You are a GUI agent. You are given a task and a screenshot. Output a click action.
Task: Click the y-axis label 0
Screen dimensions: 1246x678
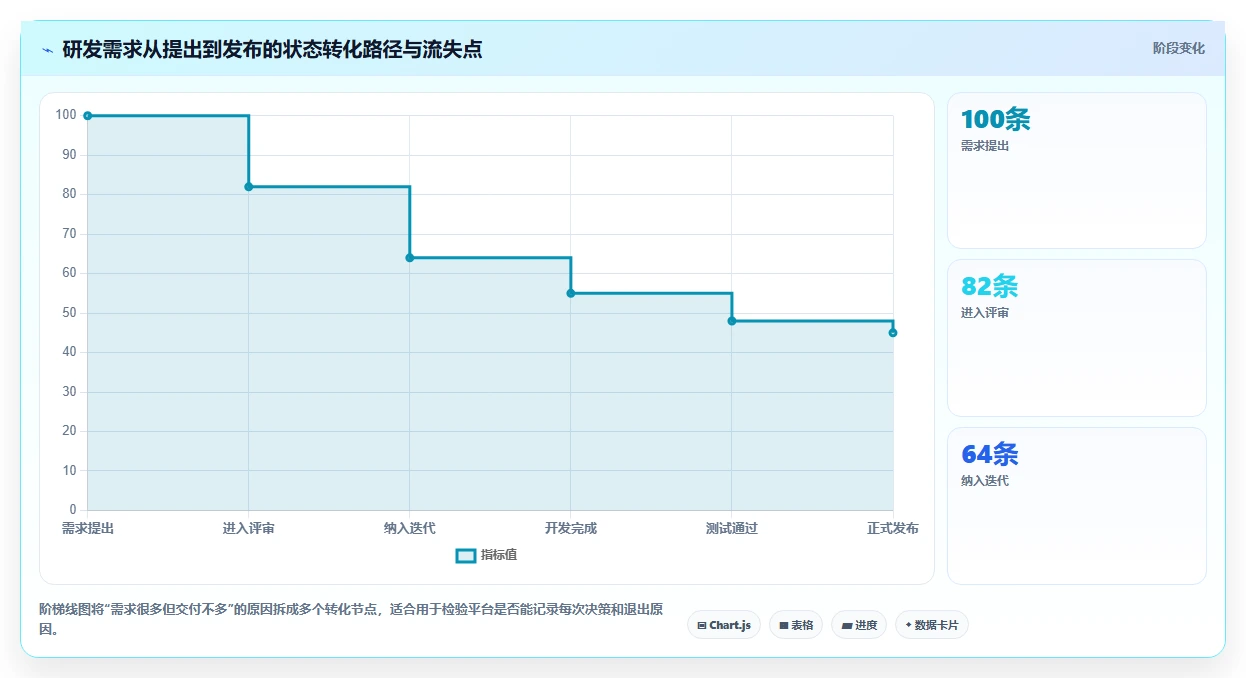click(x=73, y=510)
